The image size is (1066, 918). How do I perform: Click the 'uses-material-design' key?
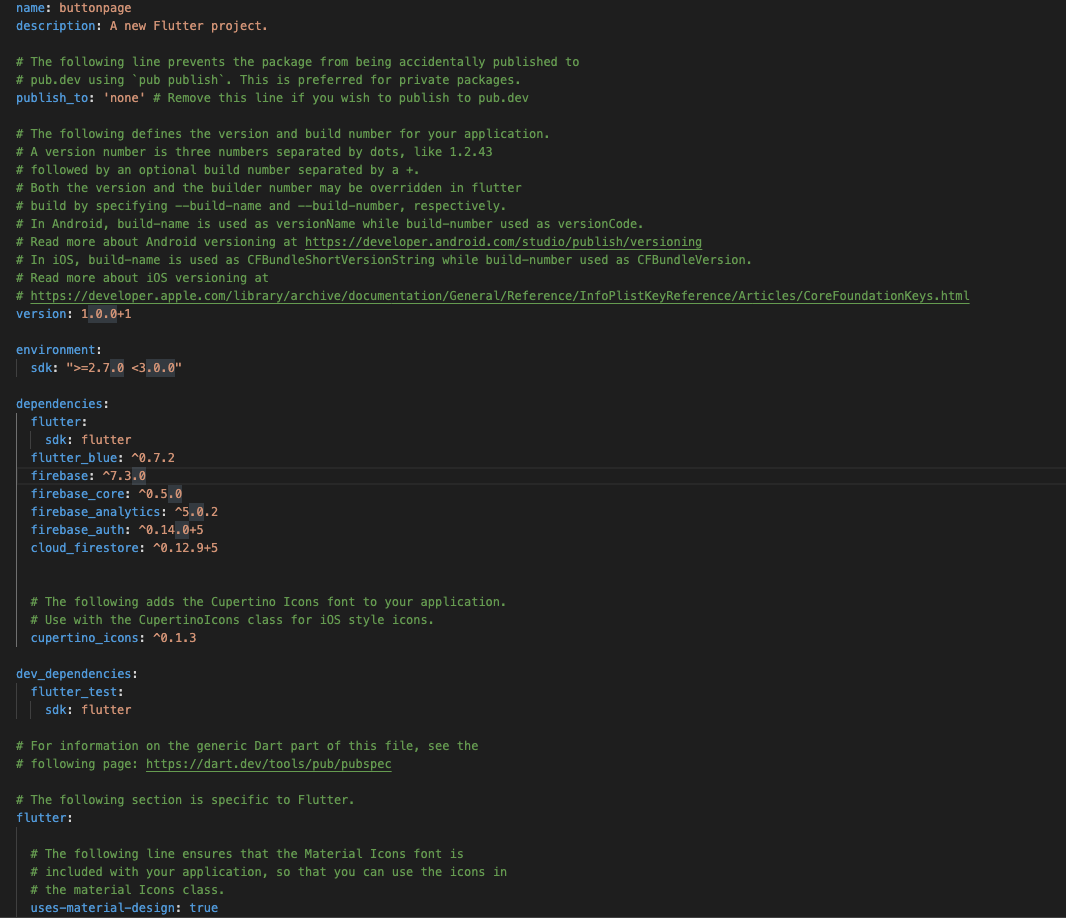pos(103,908)
